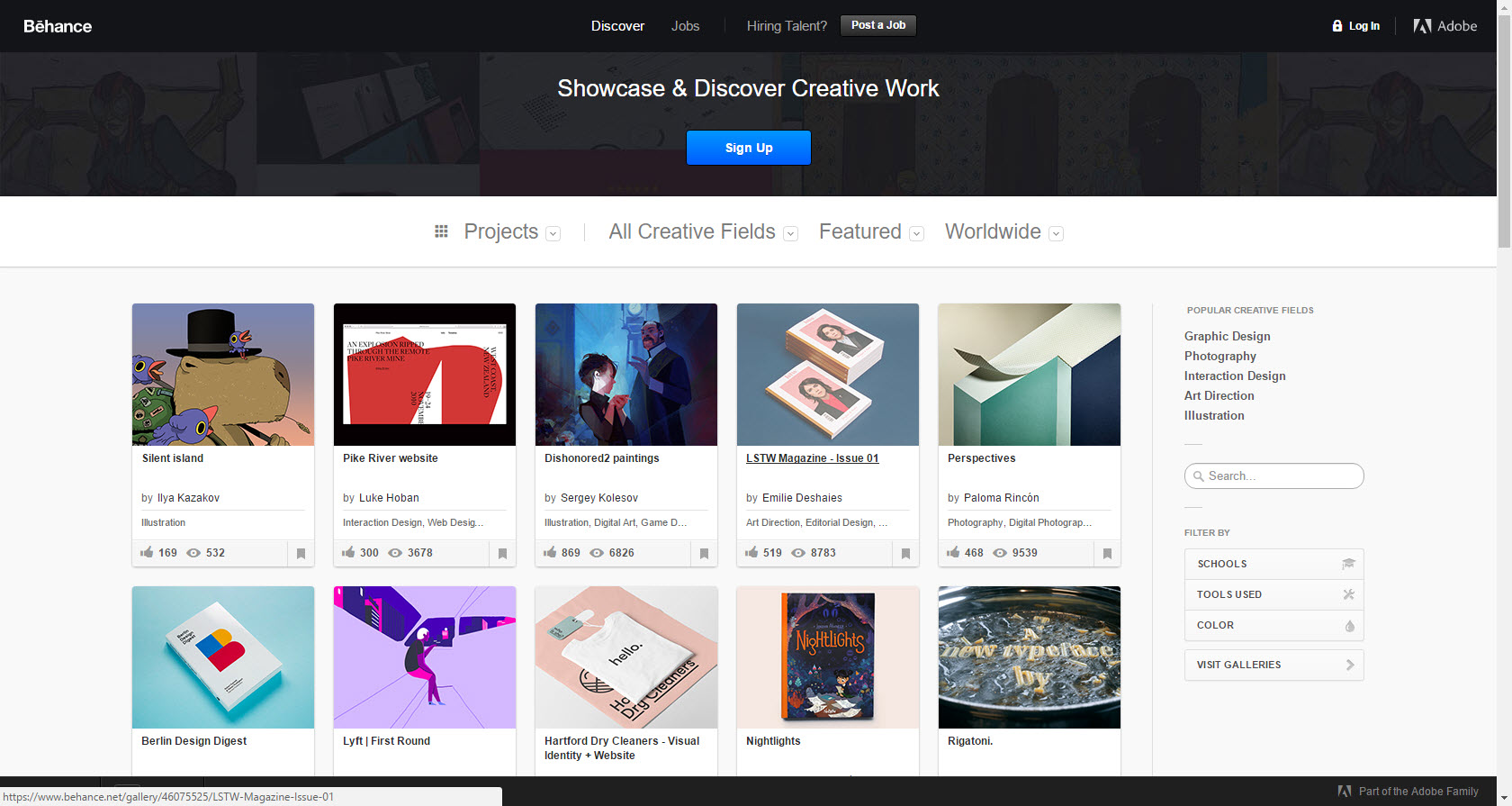Screen dimensions: 1512x806
Task: Open the LSTW Magazine - Issue 01 title link
Action: (813, 458)
